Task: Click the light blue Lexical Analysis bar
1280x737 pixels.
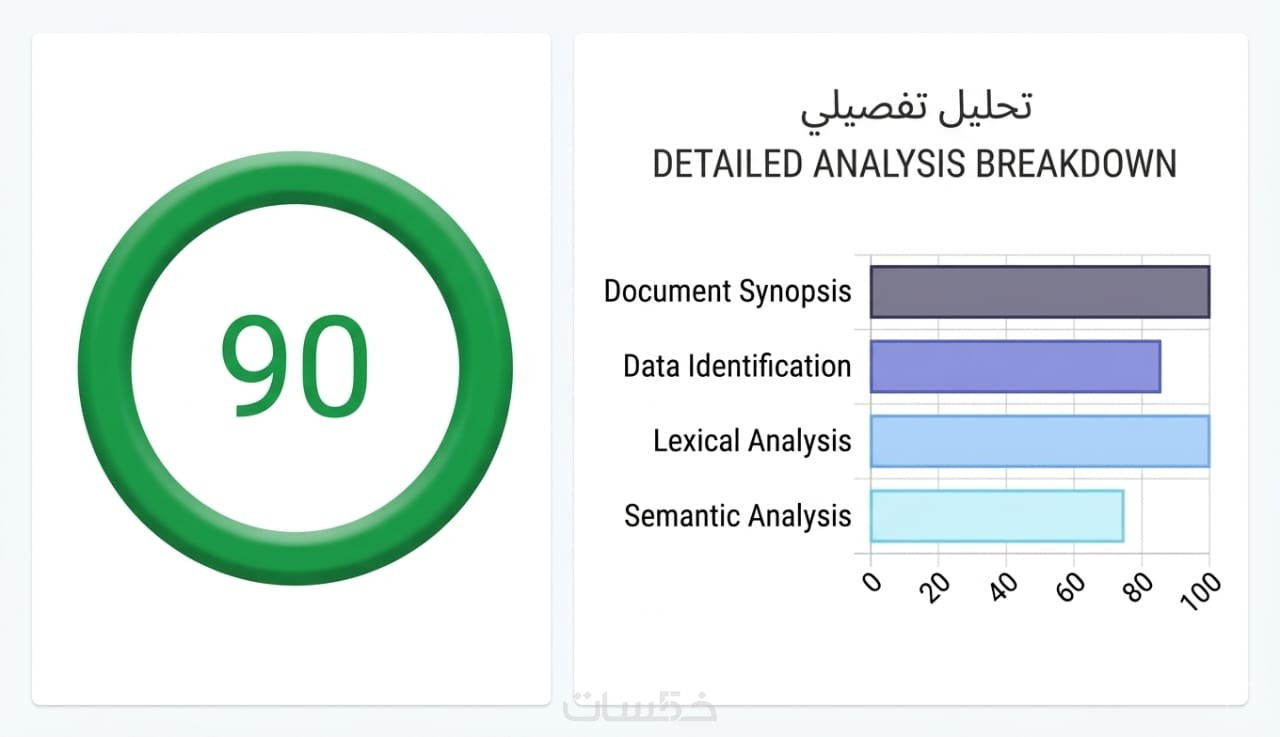Action: (1039, 441)
